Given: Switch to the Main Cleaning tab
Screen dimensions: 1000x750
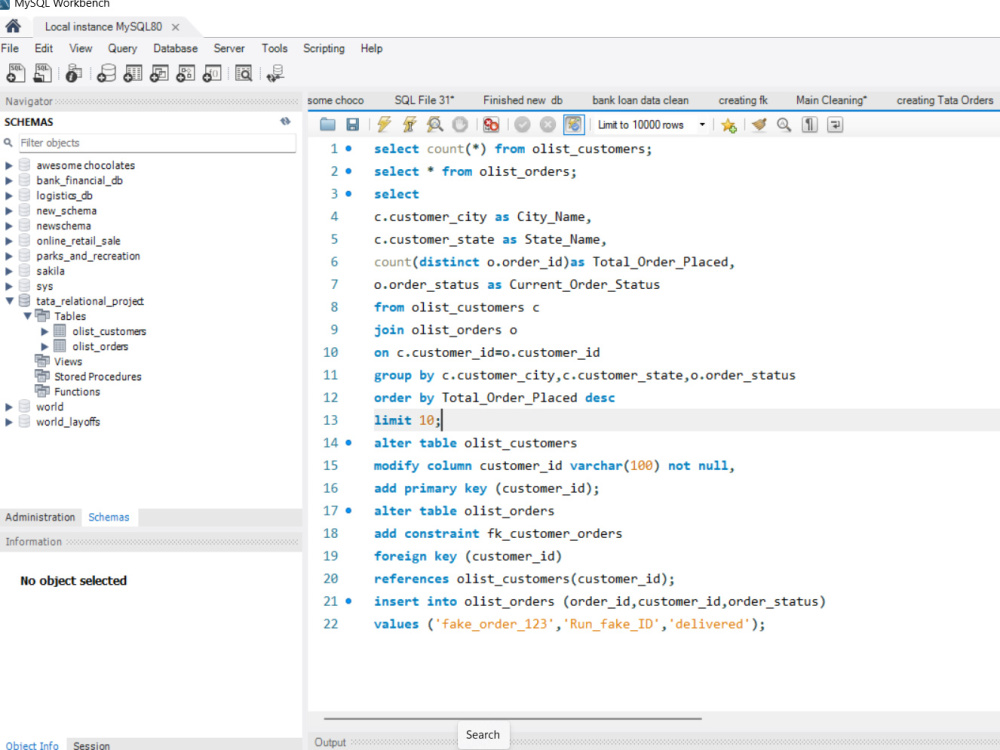Looking at the screenshot, I should (831, 100).
